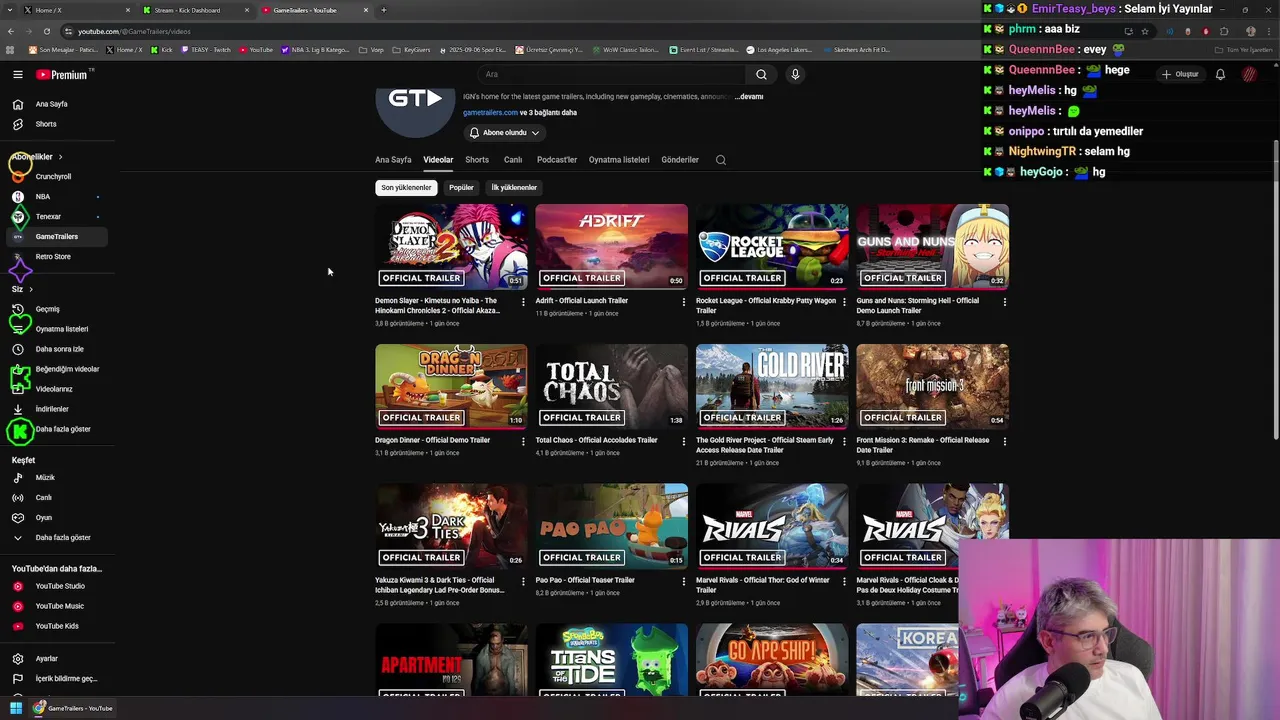The height and width of the screenshot is (720, 1280).
Task: Select İlk yüklenenler filter chip
Action: click(x=514, y=188)
